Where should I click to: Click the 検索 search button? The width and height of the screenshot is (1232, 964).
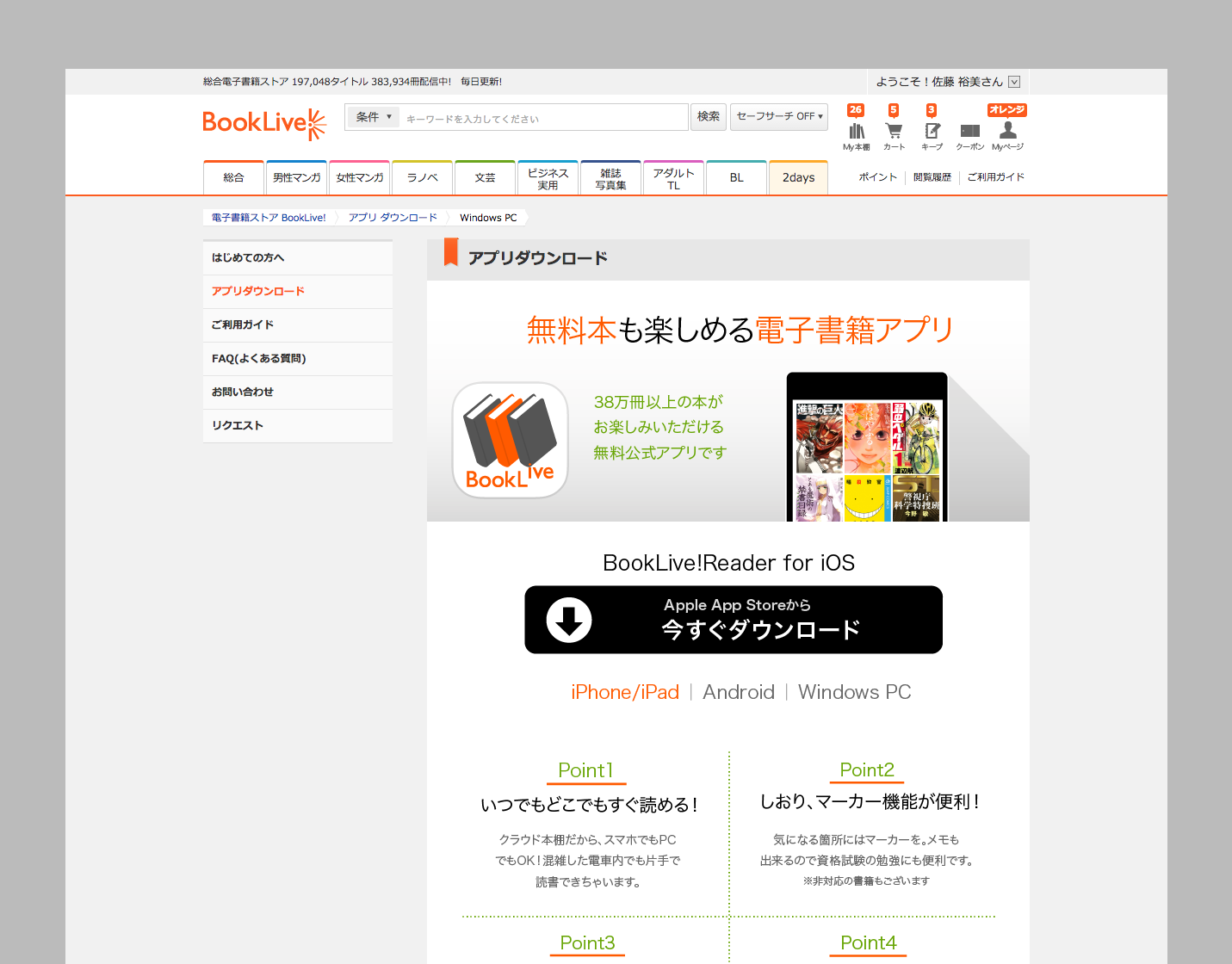pos(709,116)
